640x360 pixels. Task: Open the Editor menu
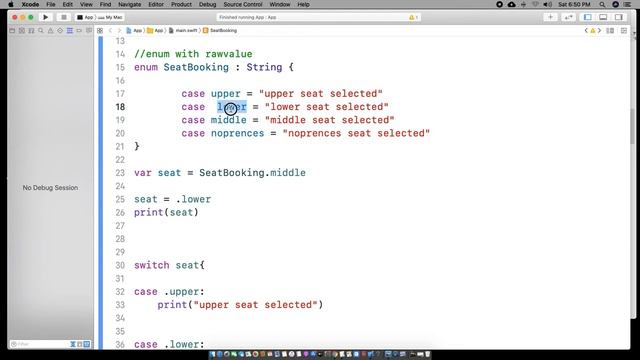(x=156, y=4)
